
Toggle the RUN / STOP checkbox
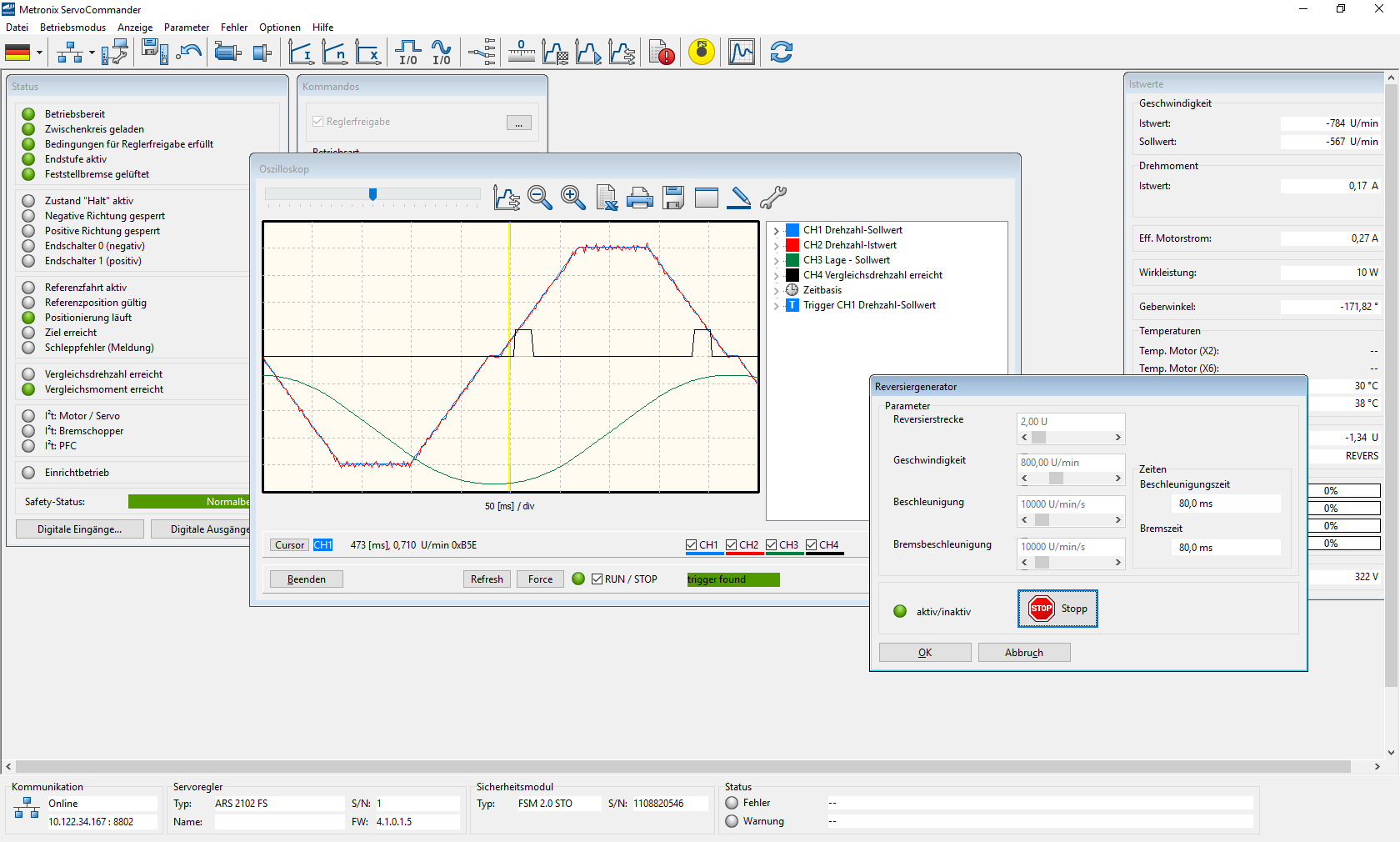pyautogui.click(x=597, y=579)
